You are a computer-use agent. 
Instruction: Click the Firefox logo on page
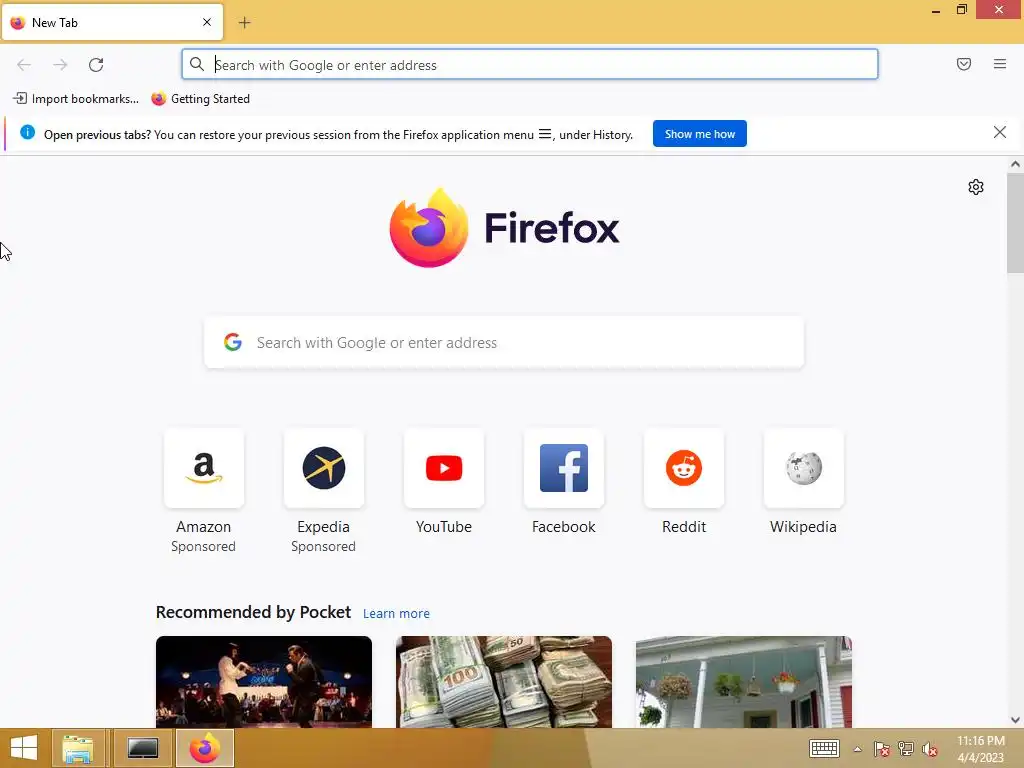(504, 228)
